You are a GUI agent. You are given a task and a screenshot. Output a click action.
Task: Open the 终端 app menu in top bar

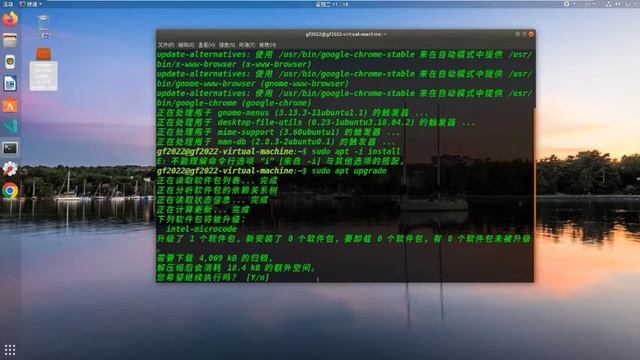(31, 4)
